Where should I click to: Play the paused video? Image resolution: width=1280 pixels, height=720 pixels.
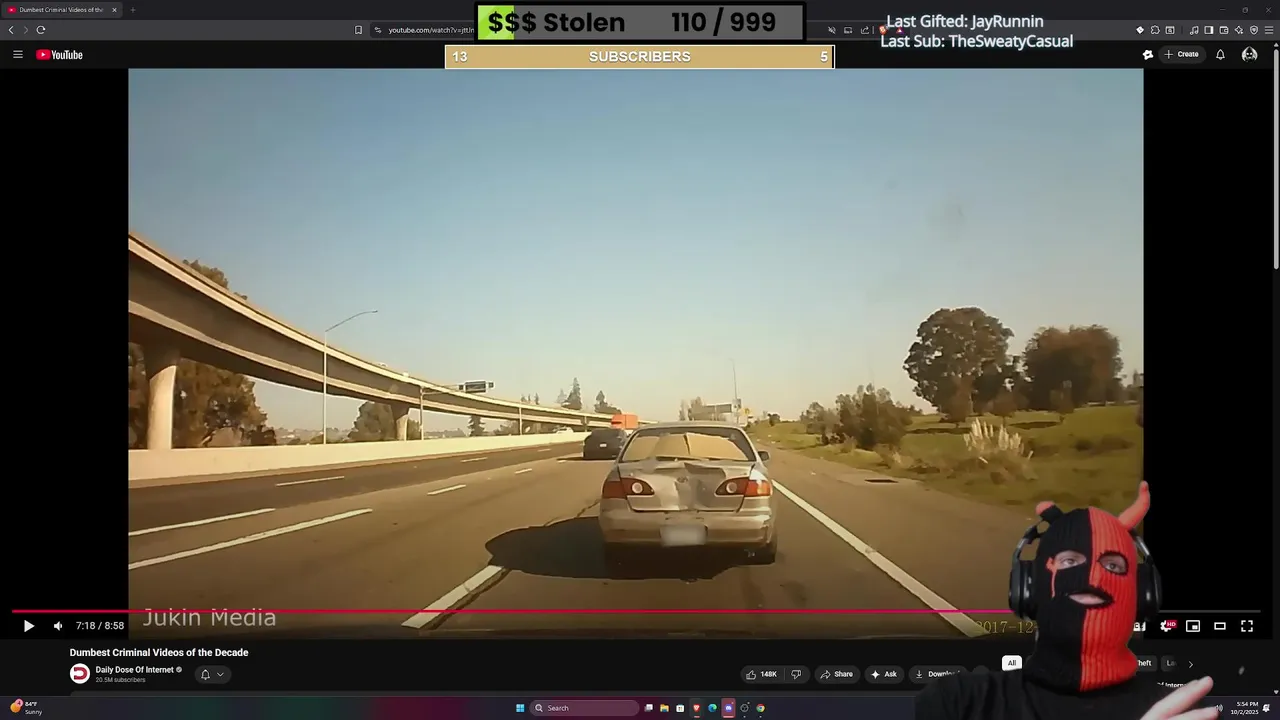coord(28,626)
